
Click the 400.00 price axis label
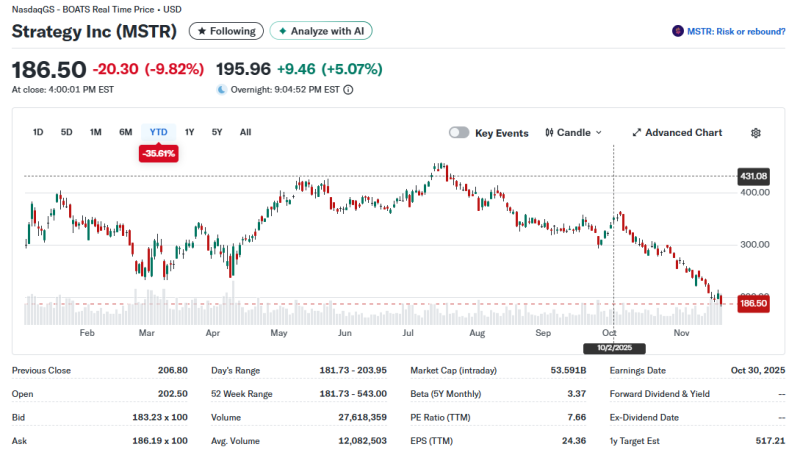pos(755,192)
